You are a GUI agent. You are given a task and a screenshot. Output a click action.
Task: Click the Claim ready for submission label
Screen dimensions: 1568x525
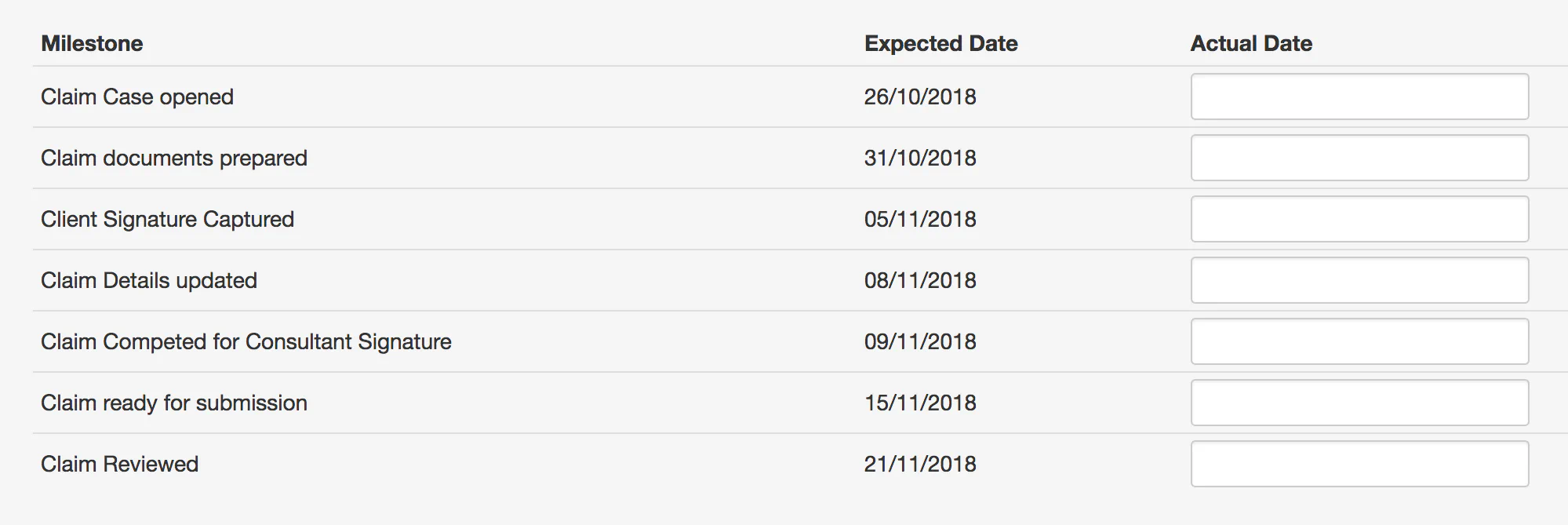[x=174, y=403]
